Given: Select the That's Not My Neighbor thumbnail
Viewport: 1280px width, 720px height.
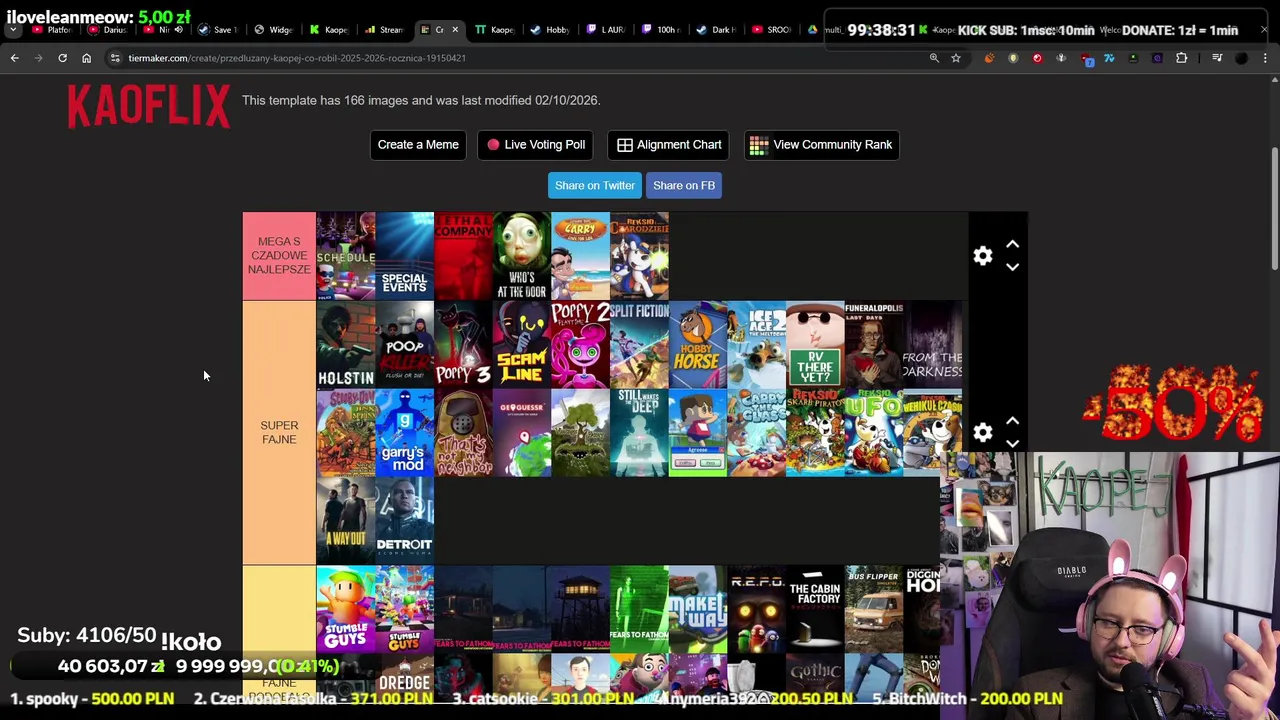Looking at the screenshot, I should [463, 433].
